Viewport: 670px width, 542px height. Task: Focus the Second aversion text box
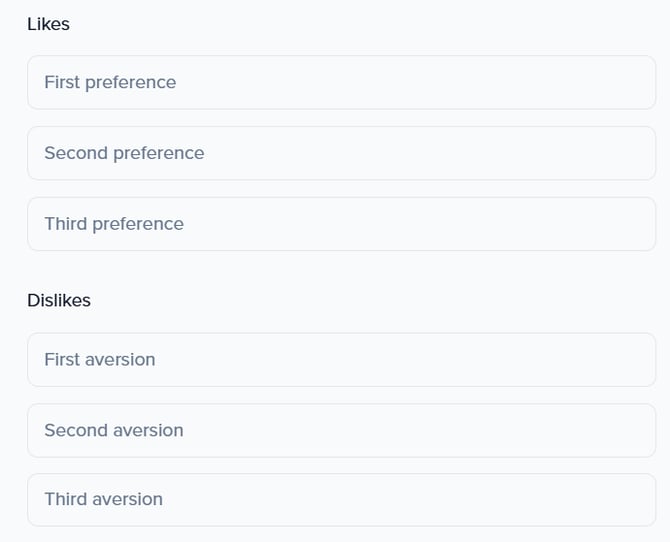[341, 430]
